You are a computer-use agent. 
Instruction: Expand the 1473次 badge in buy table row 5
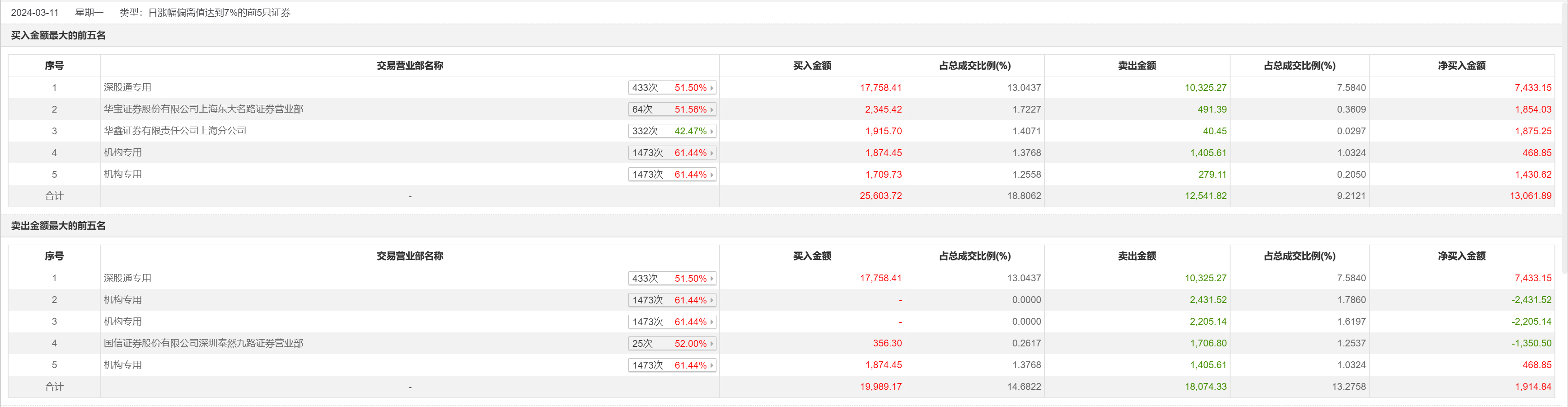coord(711,175)
